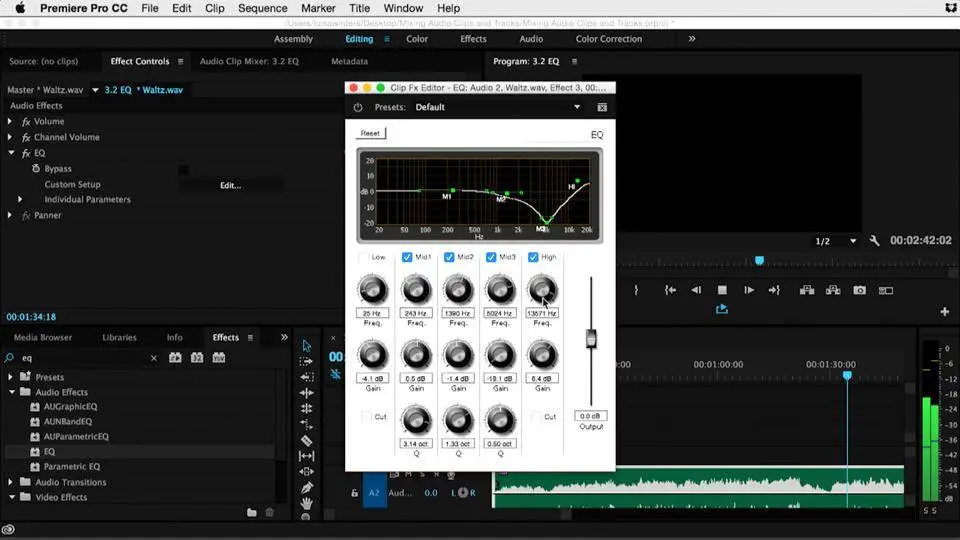Viewport: 960px width, 540px height.
Task: Enable the Low Cut checkbox
Action: point(367,417)
